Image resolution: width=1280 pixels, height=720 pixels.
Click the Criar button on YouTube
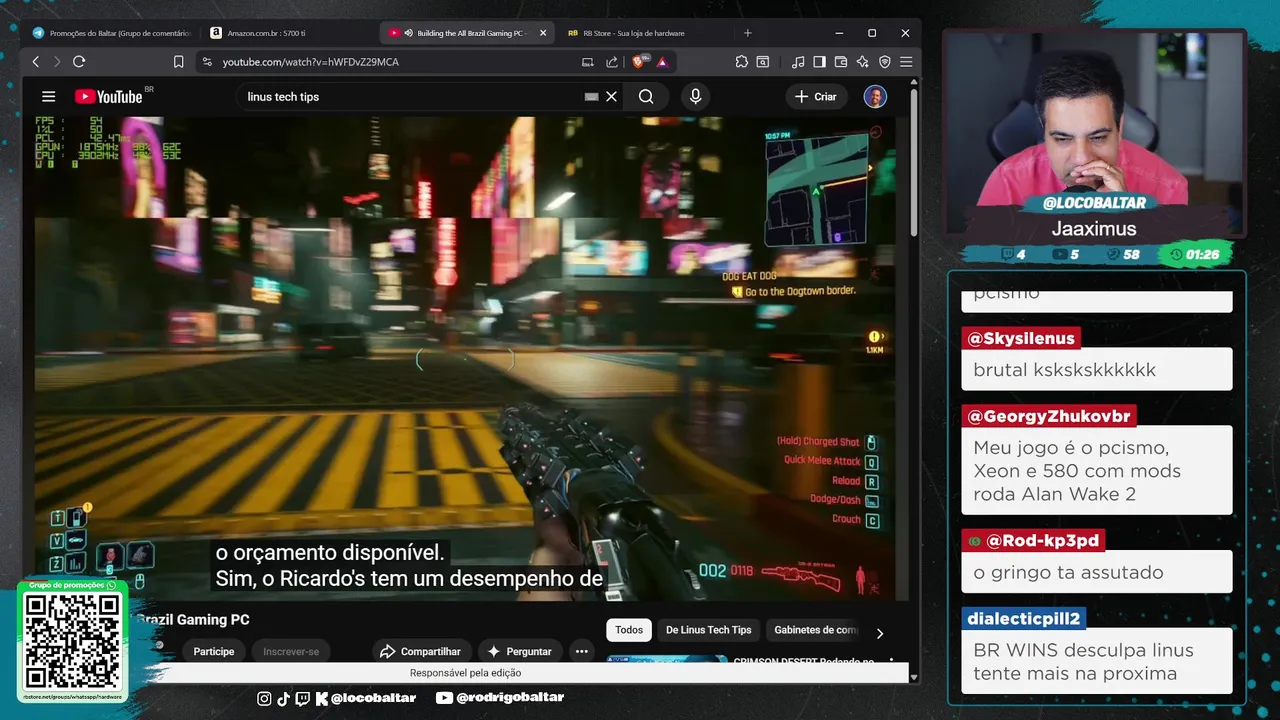coord(816,97)
